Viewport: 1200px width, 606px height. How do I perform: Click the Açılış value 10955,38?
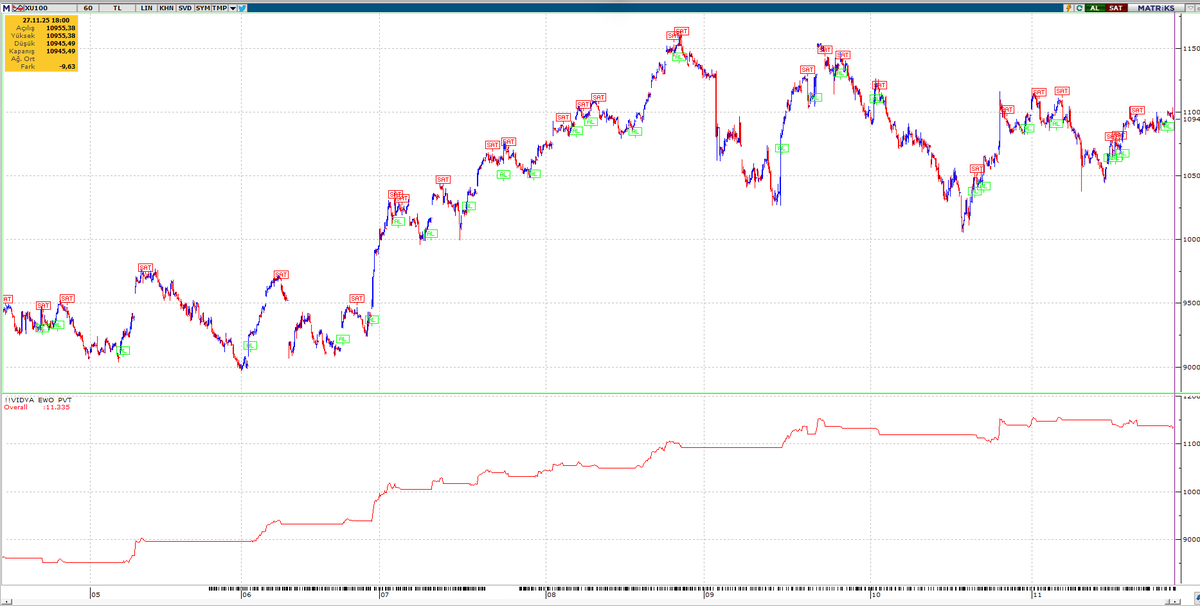point(61,28)
